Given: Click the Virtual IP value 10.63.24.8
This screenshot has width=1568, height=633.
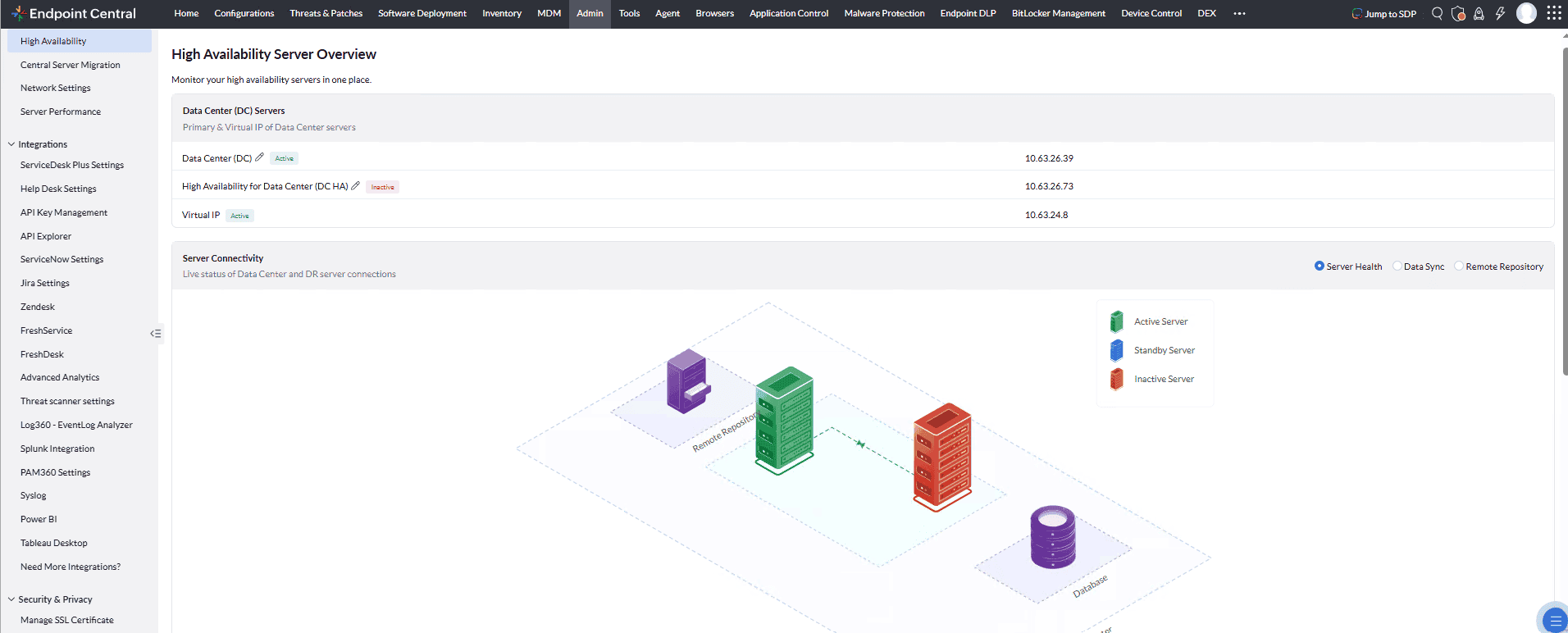Looking at the screenshot, I should [1046, 215].
